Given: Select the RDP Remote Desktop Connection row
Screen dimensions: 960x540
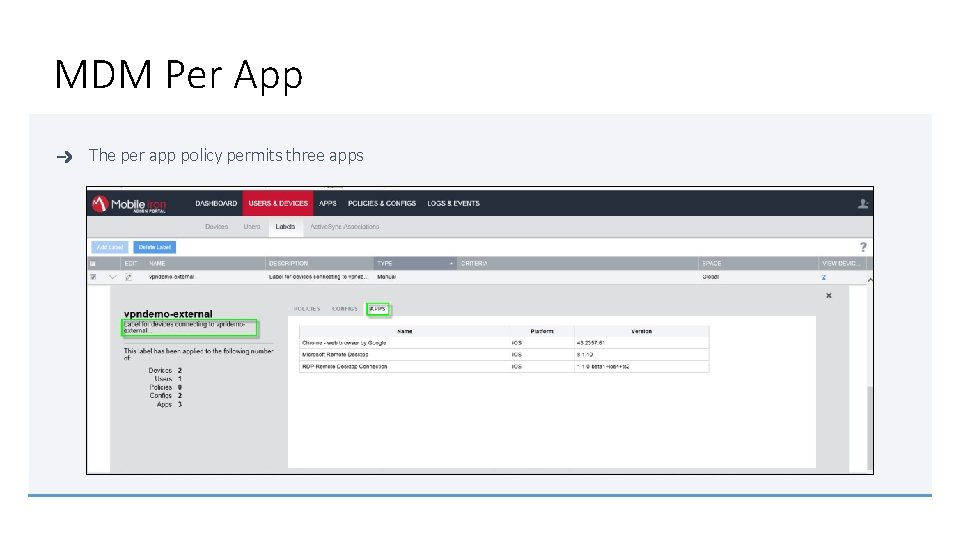Looking at the screenshot, I should [x=504, y=367].
